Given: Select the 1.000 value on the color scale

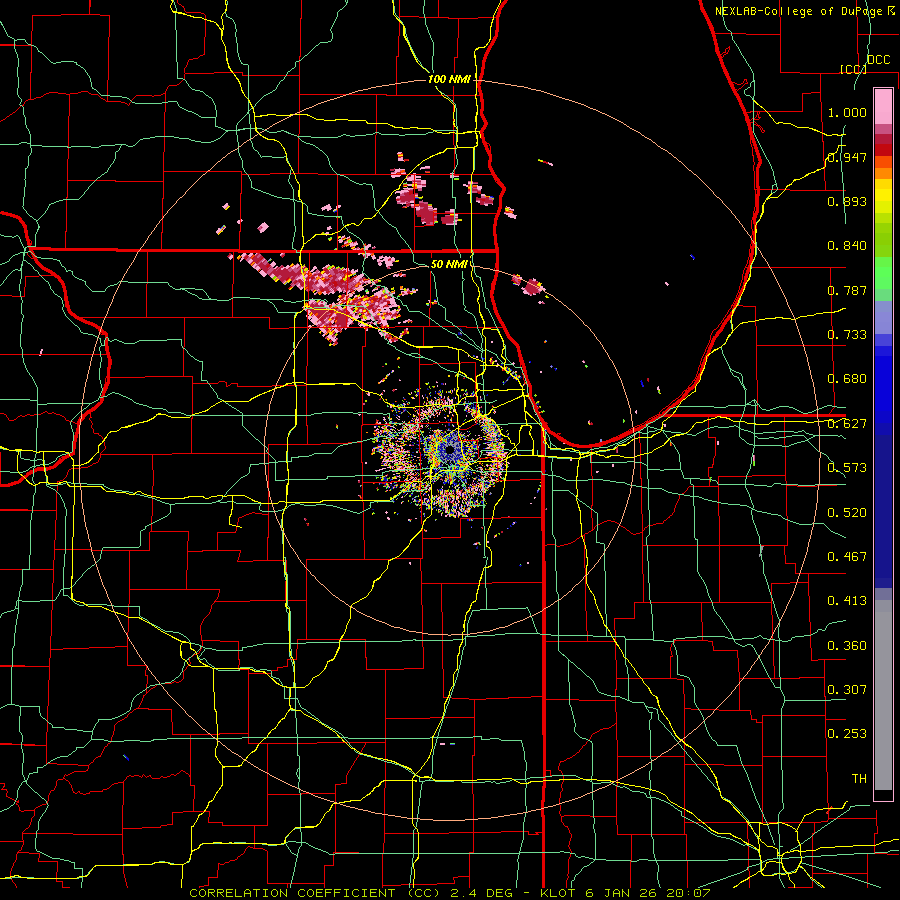Looking at the screenshot, I should [x=847, y=112].
